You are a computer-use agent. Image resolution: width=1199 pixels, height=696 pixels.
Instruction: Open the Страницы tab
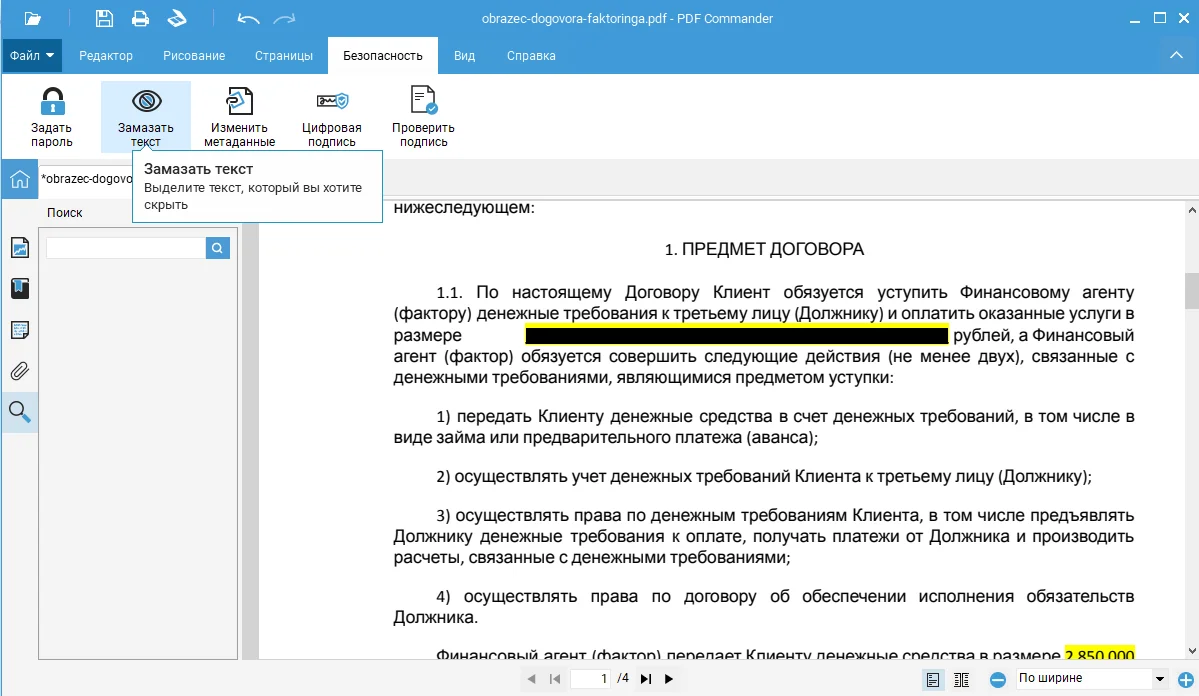tap(284, 56)
